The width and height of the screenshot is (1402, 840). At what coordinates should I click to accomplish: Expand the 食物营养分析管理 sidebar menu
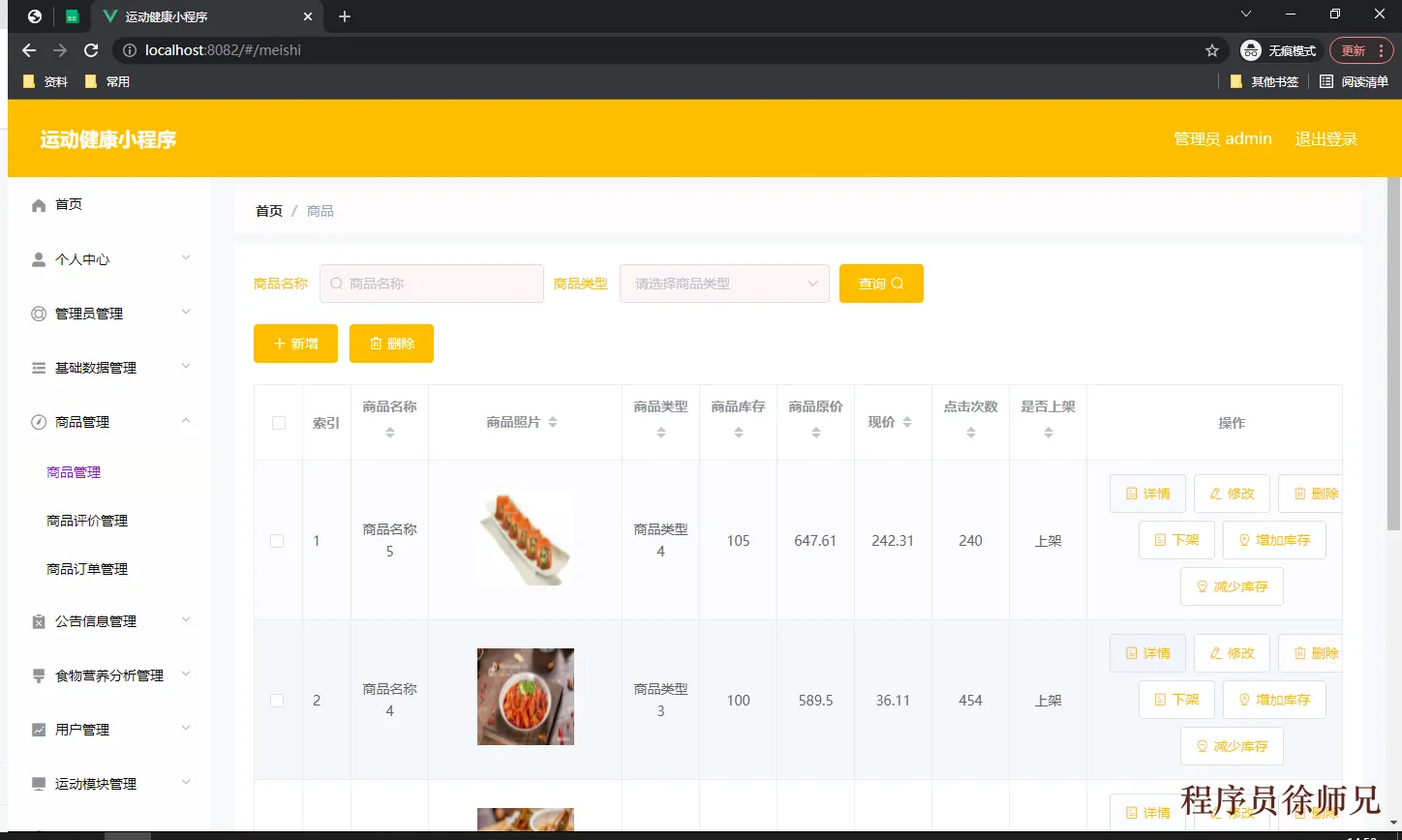click(x=187, y=674)
